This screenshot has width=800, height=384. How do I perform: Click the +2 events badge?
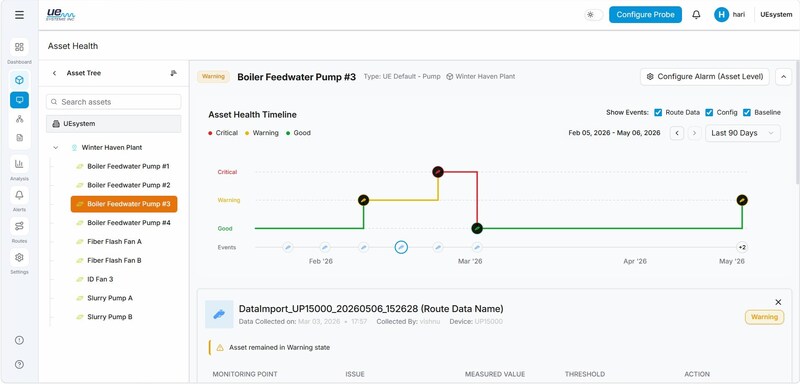coord(742,247)
